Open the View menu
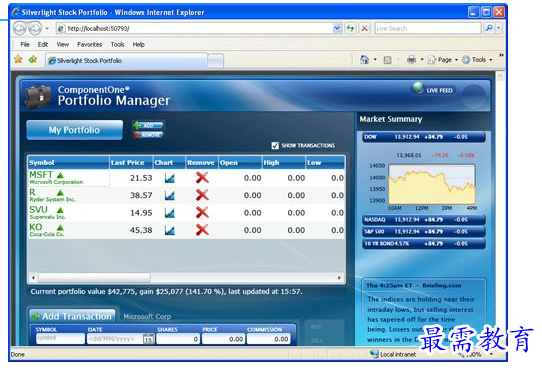 tap(63, 45)
